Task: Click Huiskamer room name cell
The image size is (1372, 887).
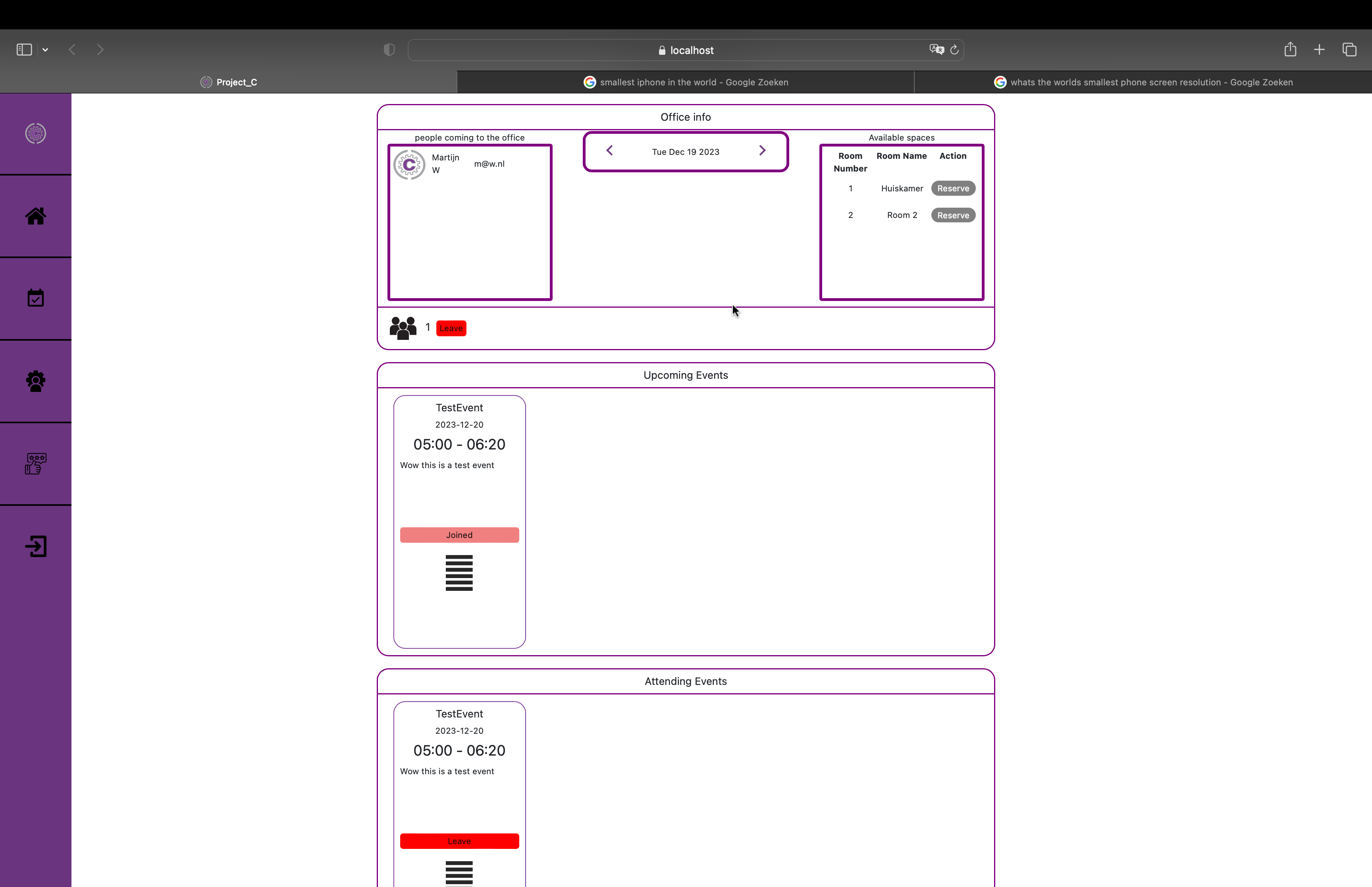Action: [902, 188]
